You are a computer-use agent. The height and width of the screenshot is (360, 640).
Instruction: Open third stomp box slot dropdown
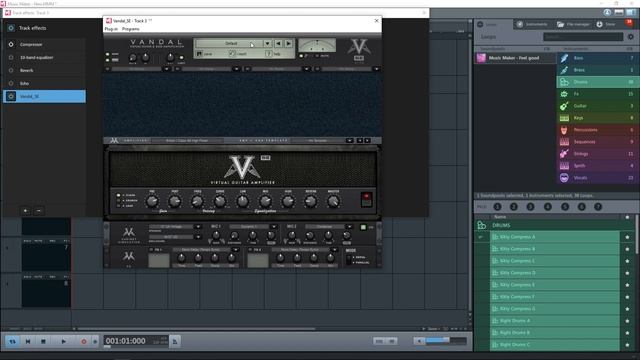pyautogui.click(x=306, y=69)
